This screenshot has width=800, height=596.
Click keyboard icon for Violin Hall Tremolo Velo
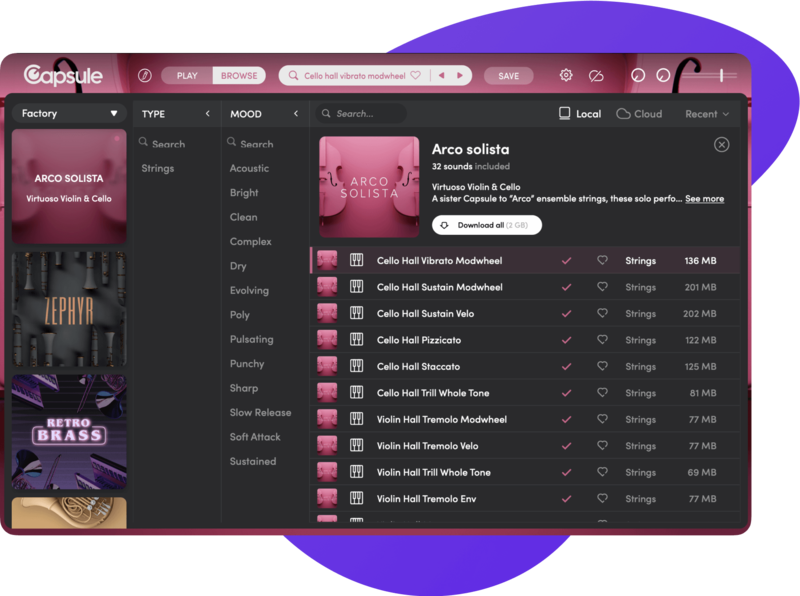pos(357,445)
